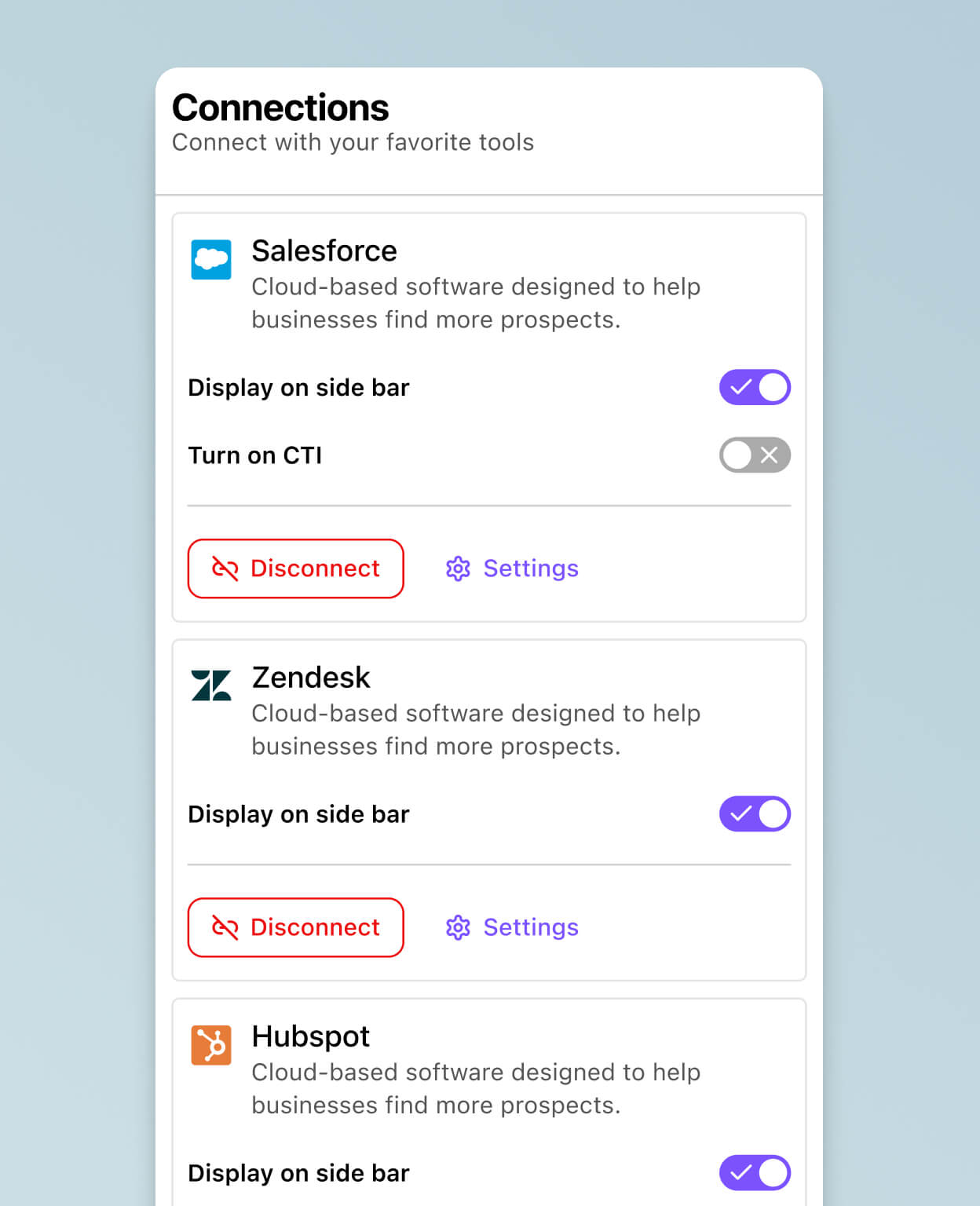Click the settings gear next to Salesforce Settings
The width and height of the screenshot is (980, 1206).
click(x=458, y=568)
